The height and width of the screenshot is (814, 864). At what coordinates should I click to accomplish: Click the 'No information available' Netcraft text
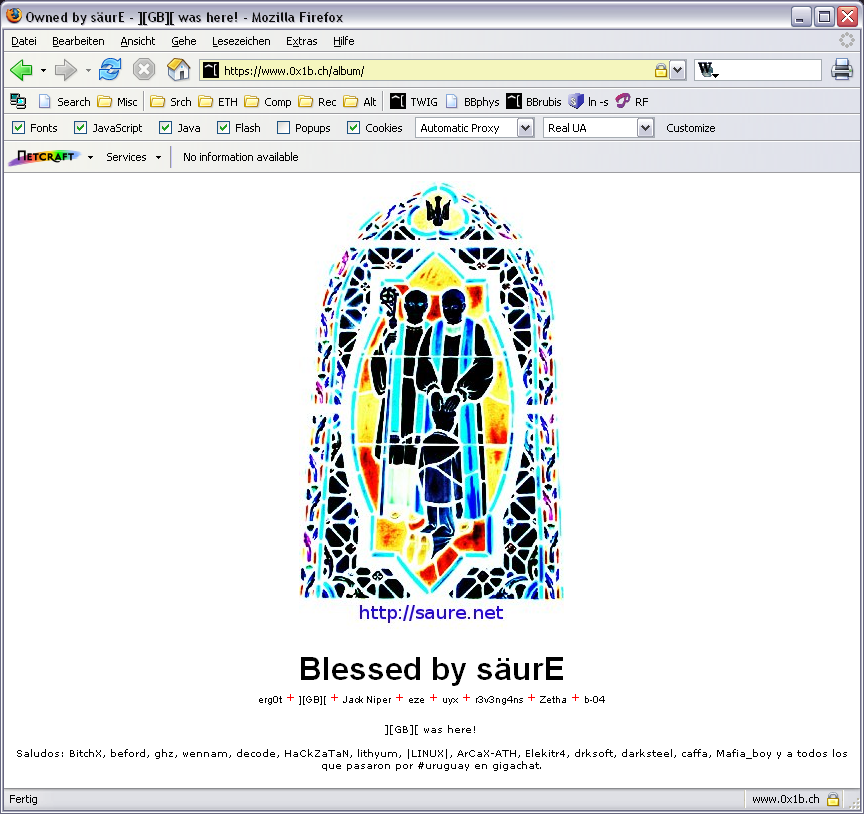pyautogui.click(x=240, y=157)
